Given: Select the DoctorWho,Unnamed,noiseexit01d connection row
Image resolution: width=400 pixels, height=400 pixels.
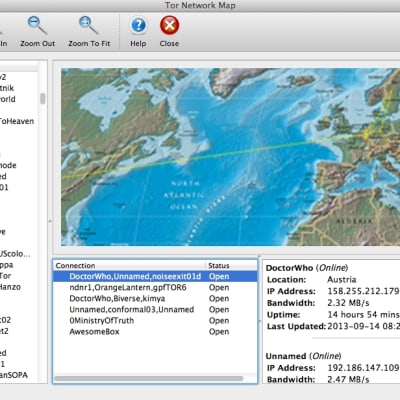Looking at the screenshot, I should pyautogui.click(x=155, y=276).
